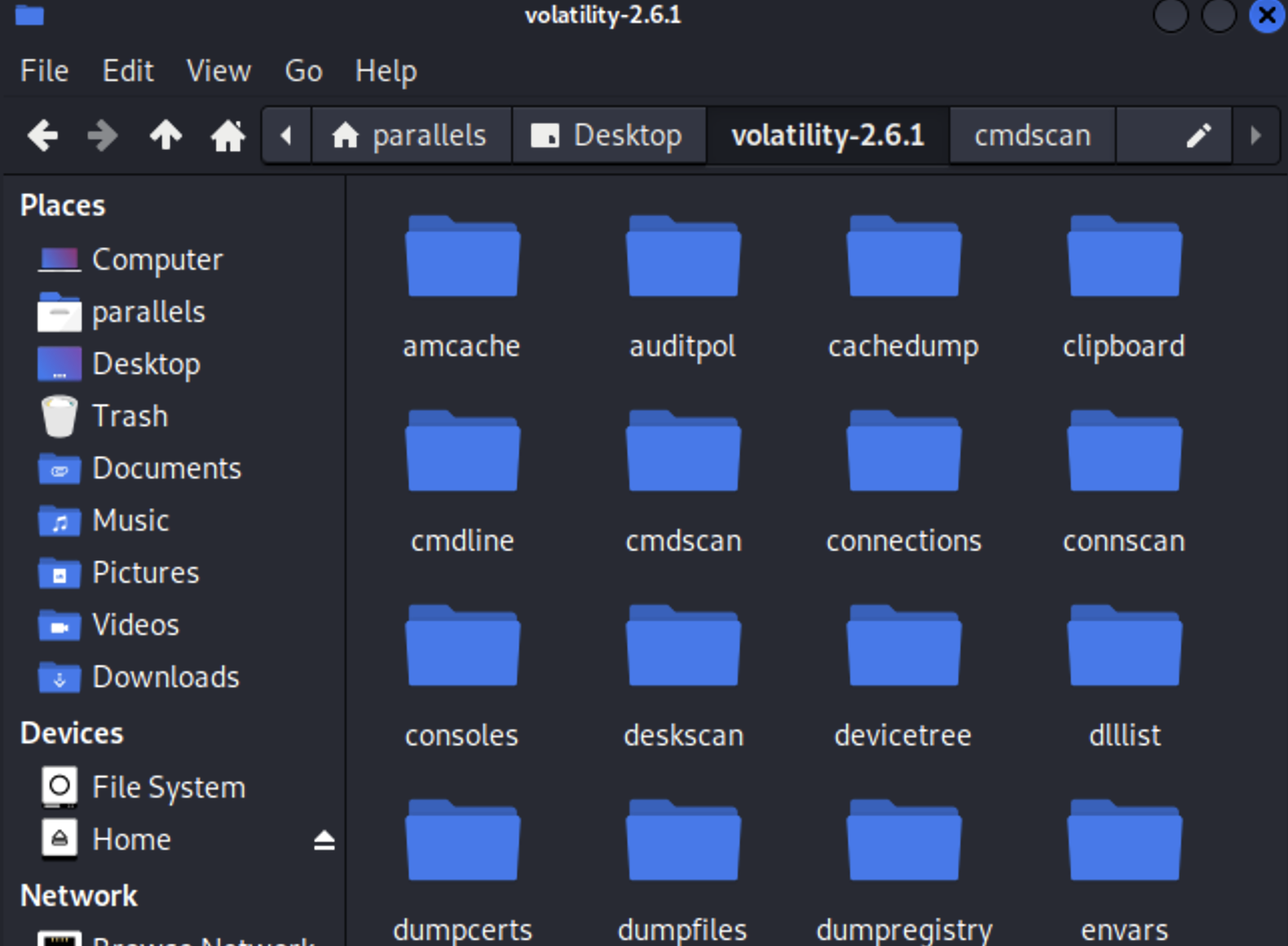
Task: Select the dumpcerts folder icon
Action: pyautogui.click(x=462, y=841)
